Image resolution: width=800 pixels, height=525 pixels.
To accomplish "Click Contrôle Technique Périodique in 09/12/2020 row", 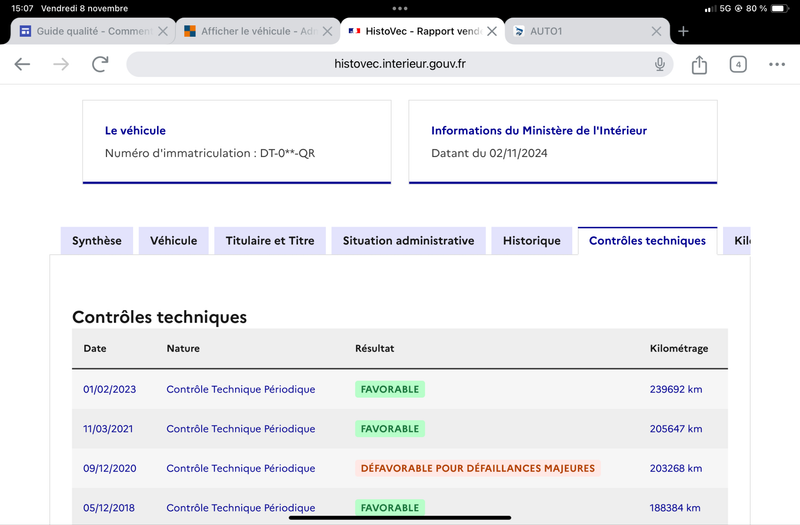I will pos(241,468).
